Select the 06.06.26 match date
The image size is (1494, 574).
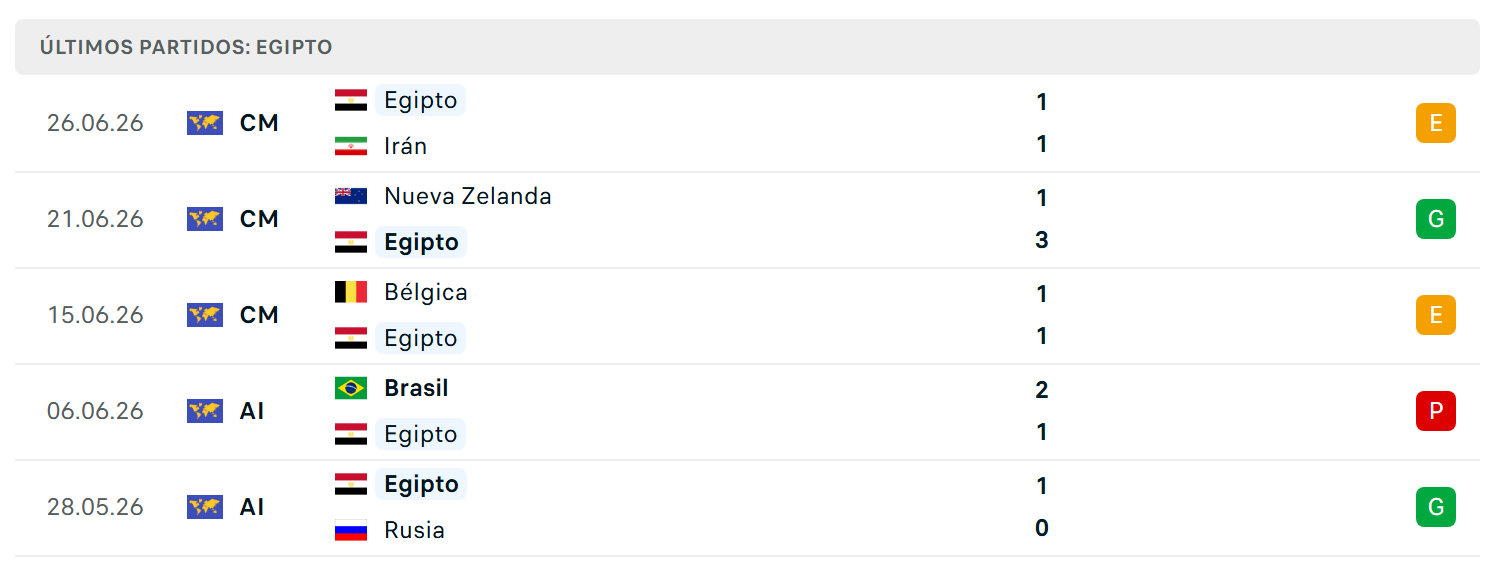(x=95, y=411)
